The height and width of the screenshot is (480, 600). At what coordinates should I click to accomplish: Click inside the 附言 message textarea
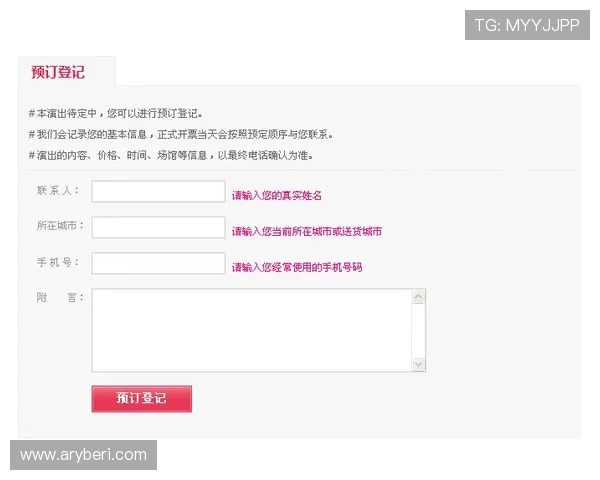[252, 330]
